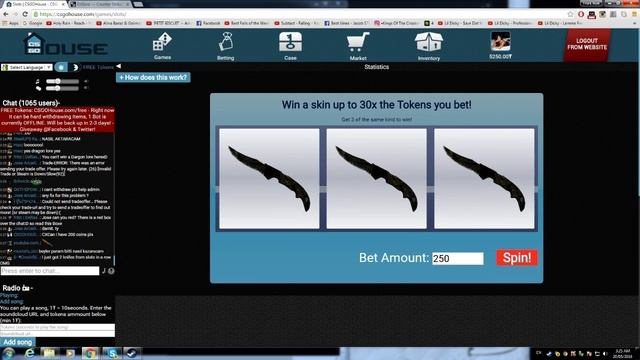Open Internet Explorer from the taskbar
The image size is (640, 360).
point(29,353)
